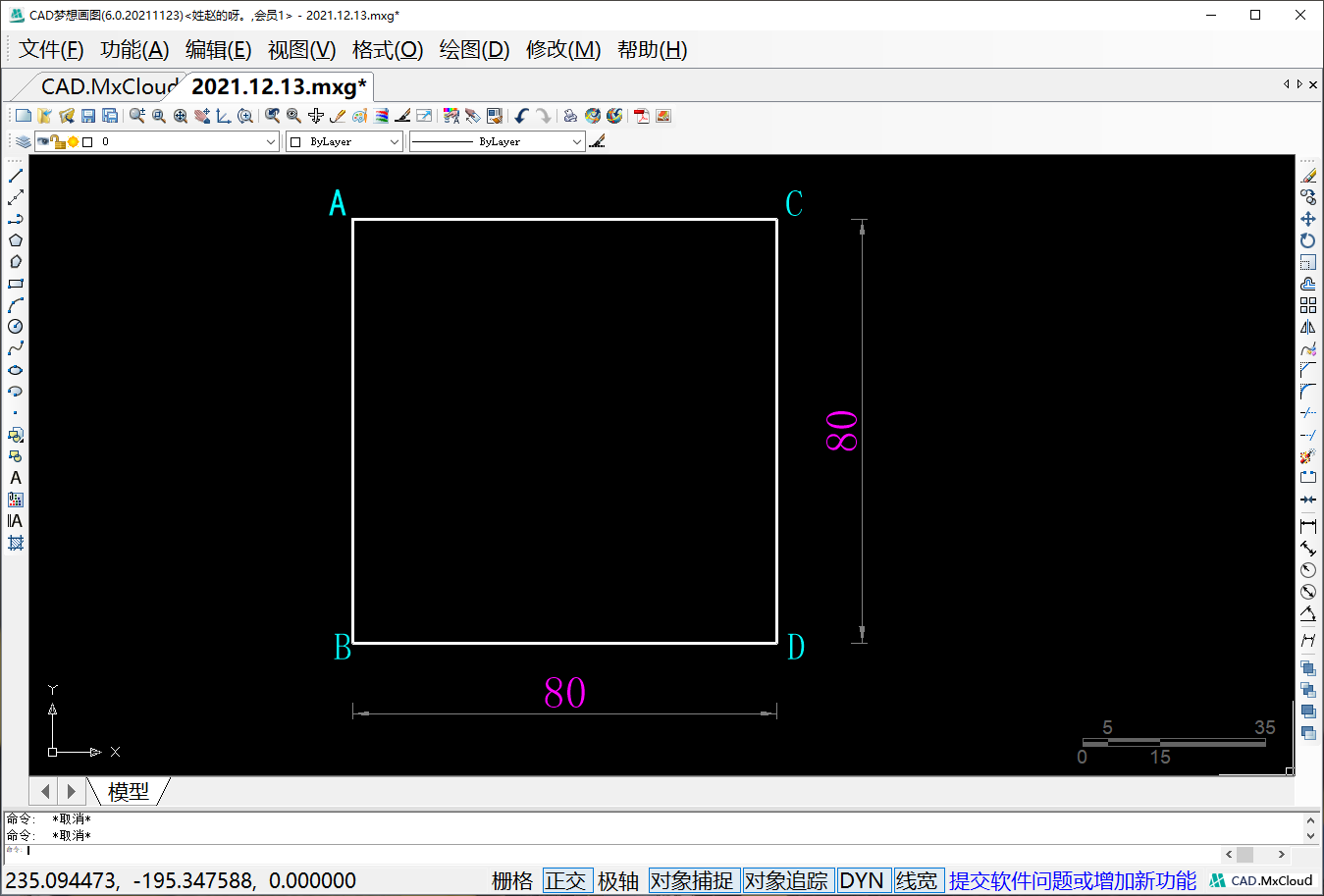Toggle 栅格 grid mode
1324x896 pixels.
512,881
